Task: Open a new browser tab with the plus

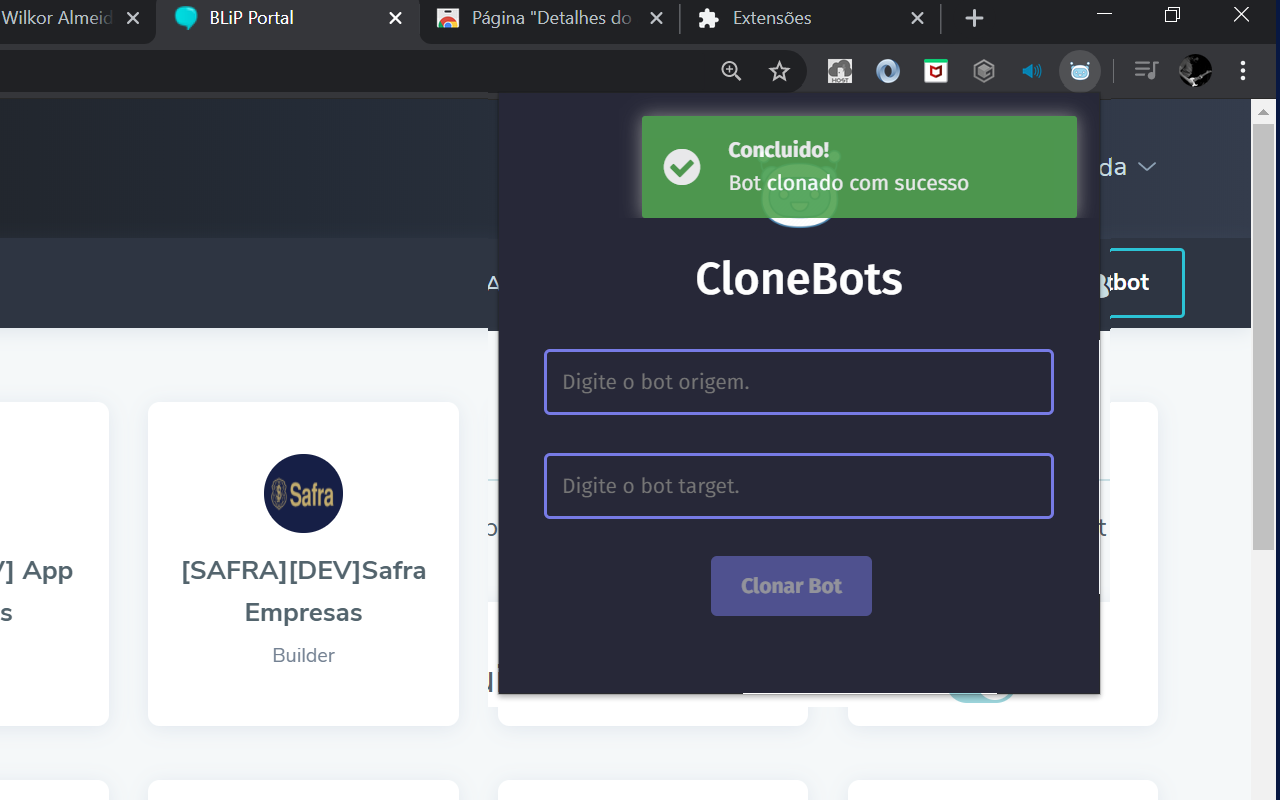Action: pyautogui.click(x=973, y=18)
